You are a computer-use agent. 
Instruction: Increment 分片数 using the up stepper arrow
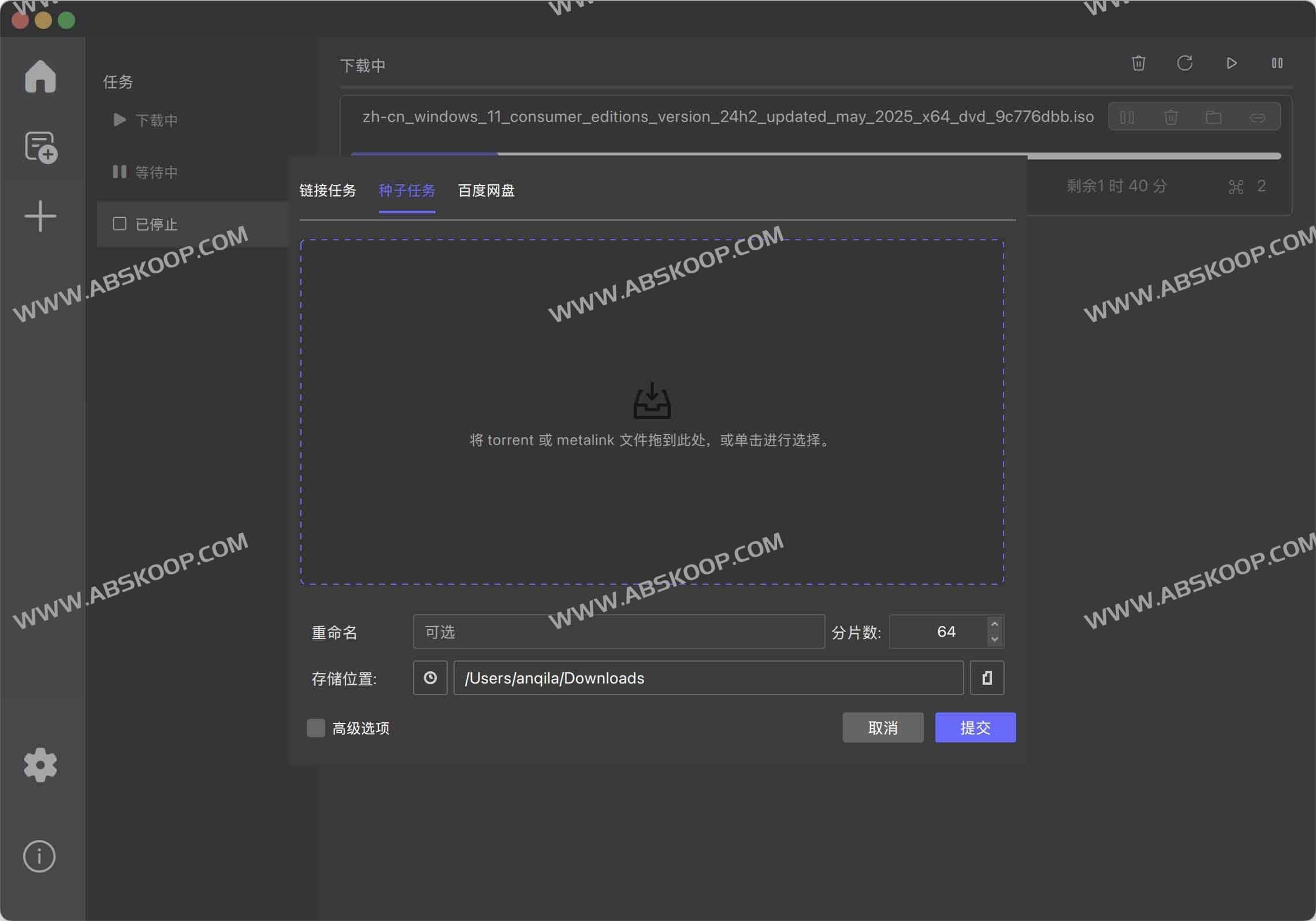tap(994, 625)
